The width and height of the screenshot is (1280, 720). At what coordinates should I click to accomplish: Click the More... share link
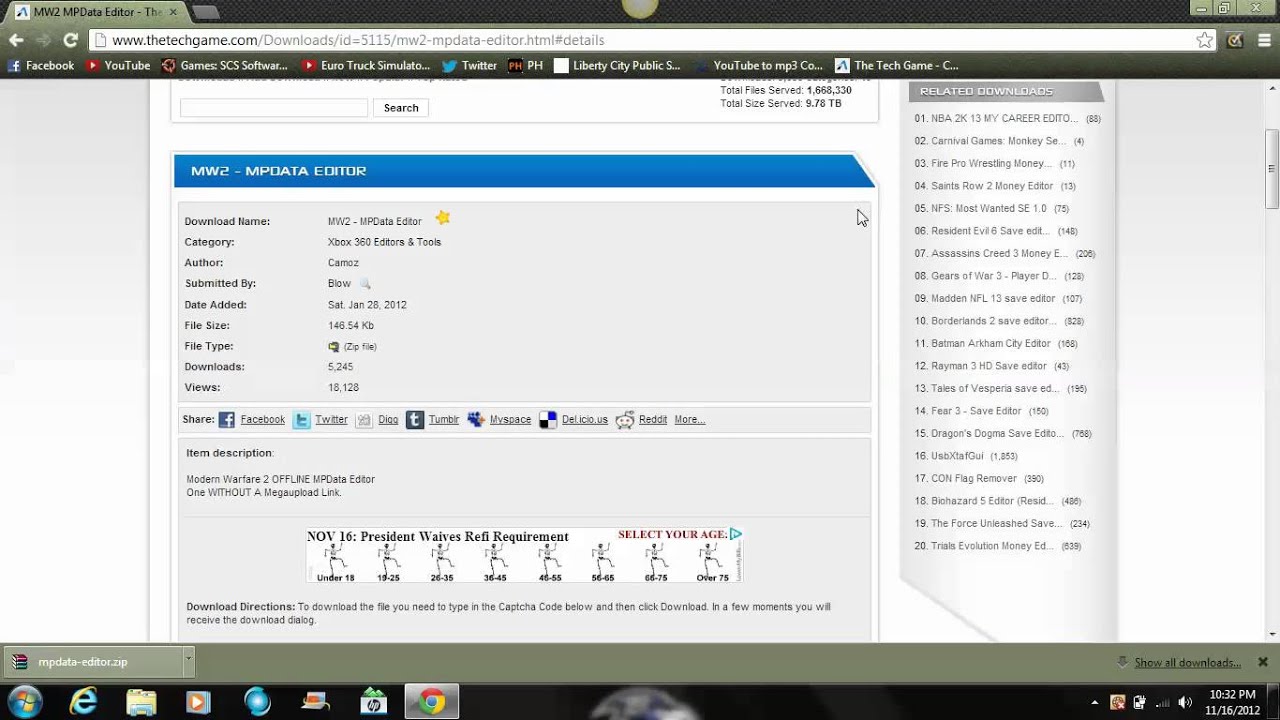(689, 420)
